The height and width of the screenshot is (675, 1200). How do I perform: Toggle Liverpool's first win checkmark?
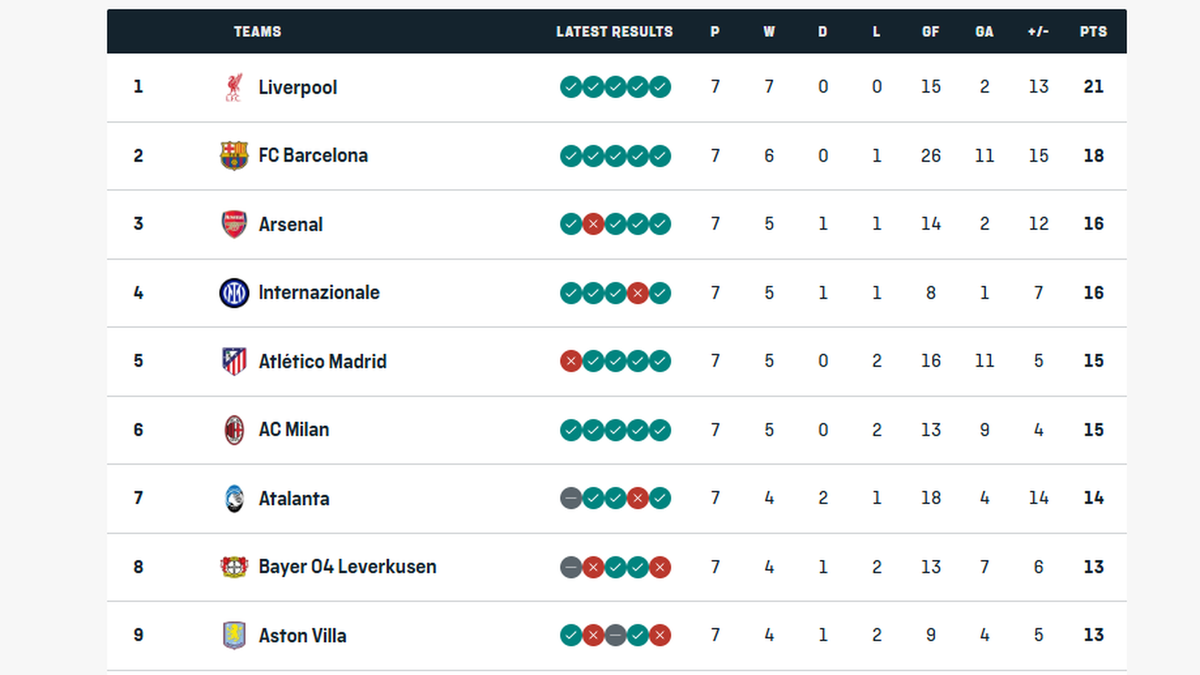pos(570,87)
